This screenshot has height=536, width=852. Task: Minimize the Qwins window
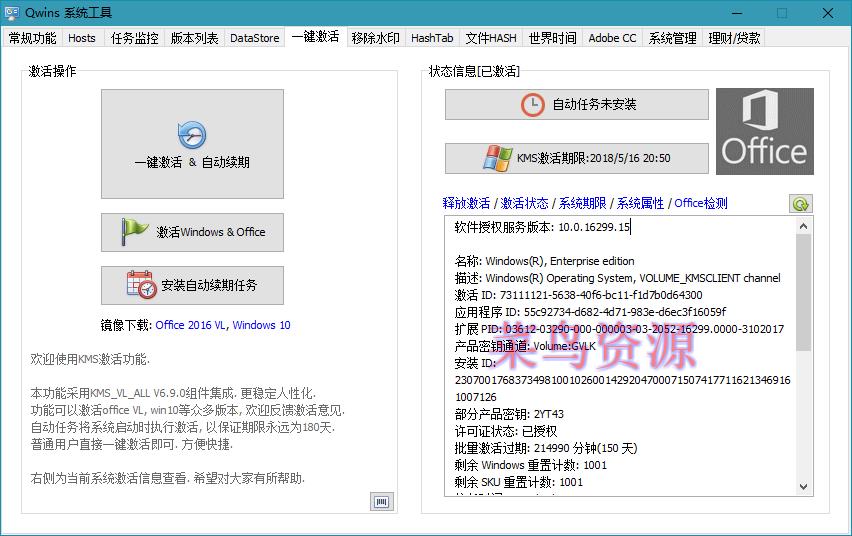(x=737, y=13)
